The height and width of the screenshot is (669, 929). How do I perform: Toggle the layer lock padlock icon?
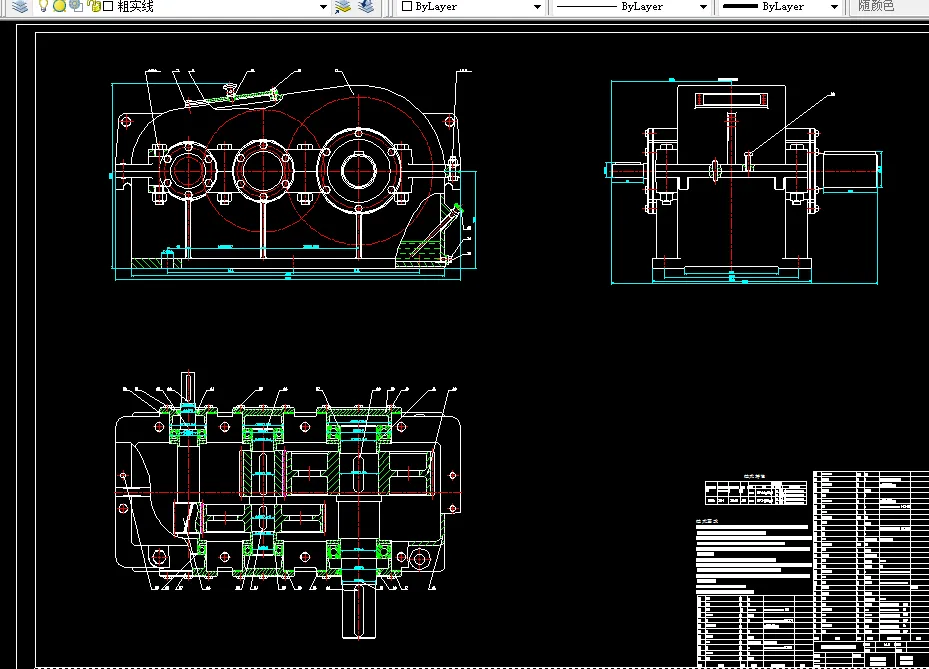[94, 7]
